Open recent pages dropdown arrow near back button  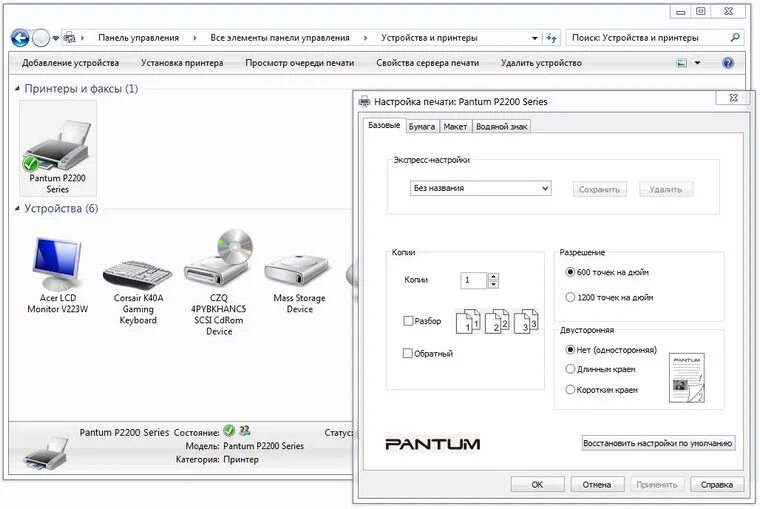[x=56, y=38]
